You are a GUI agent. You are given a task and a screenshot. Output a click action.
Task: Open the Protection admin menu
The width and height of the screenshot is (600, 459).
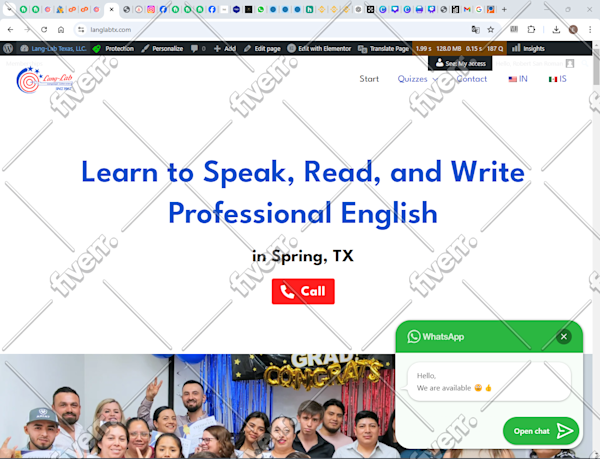point(113,48)
